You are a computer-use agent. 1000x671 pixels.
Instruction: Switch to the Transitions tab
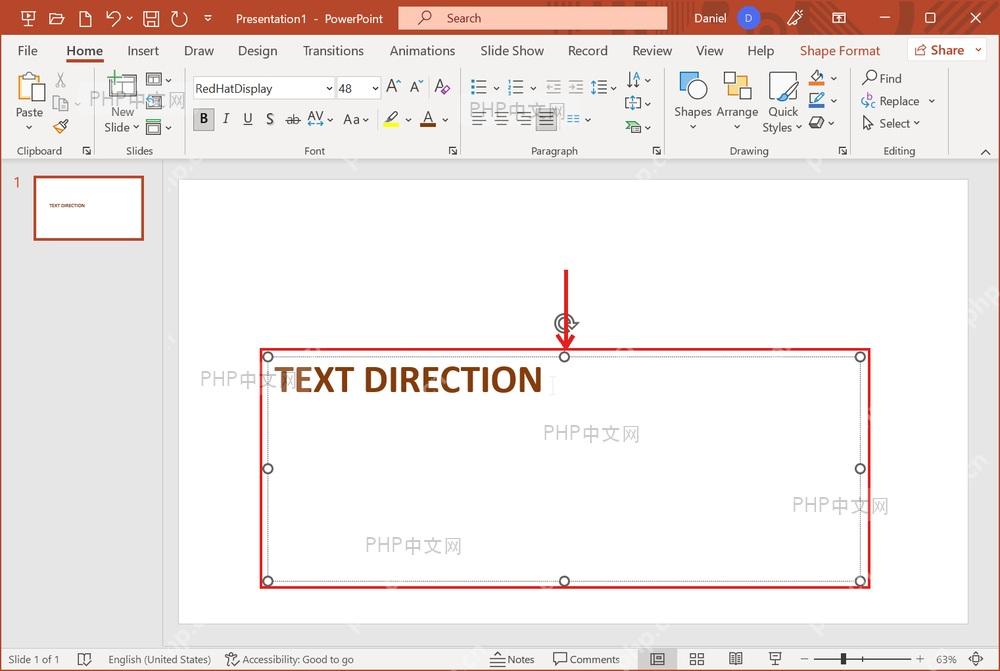[x=333, y=50]
